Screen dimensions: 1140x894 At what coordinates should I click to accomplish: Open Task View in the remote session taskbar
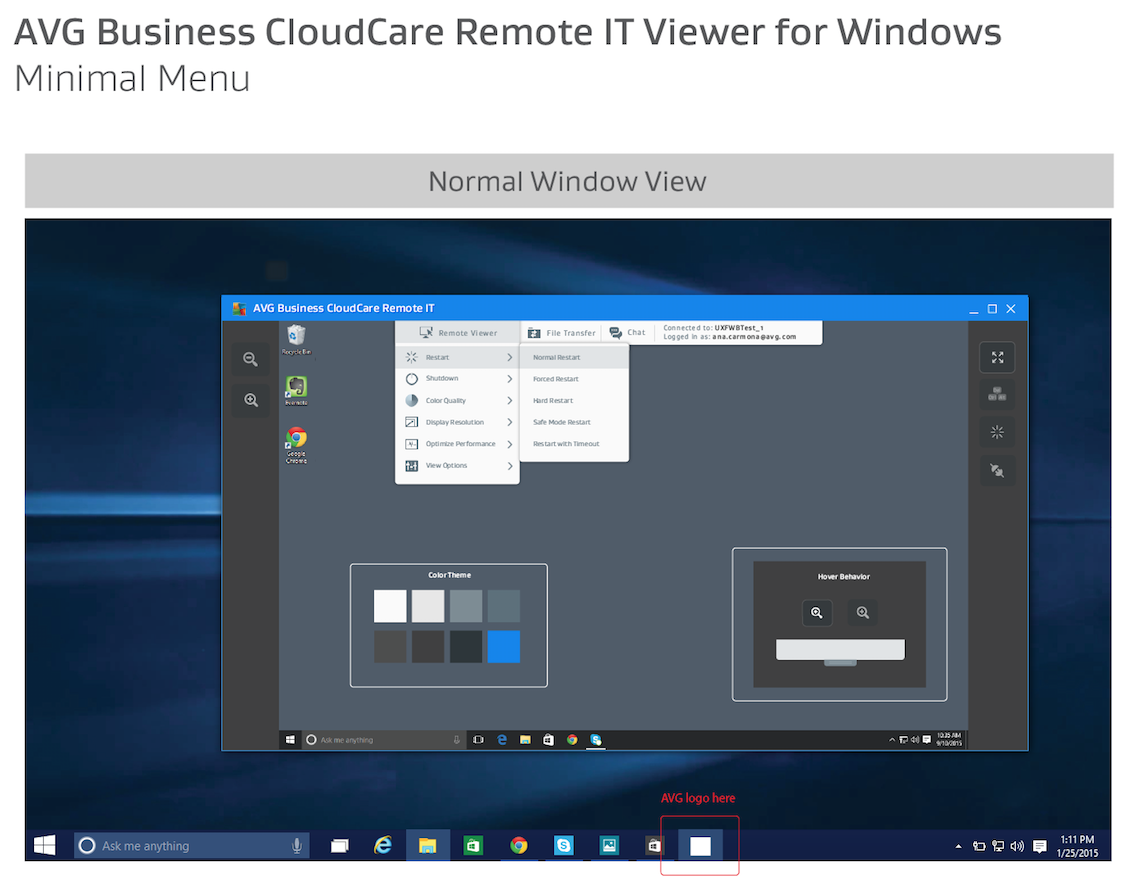pos(478,740)
